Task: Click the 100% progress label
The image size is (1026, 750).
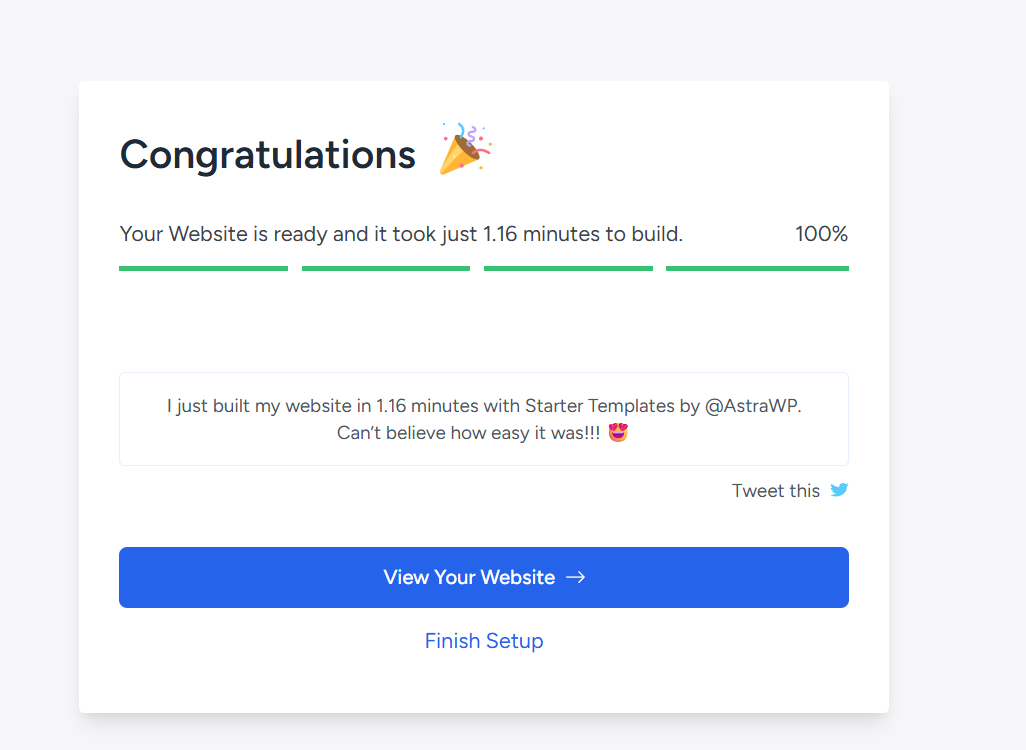Action: point(821,234)
